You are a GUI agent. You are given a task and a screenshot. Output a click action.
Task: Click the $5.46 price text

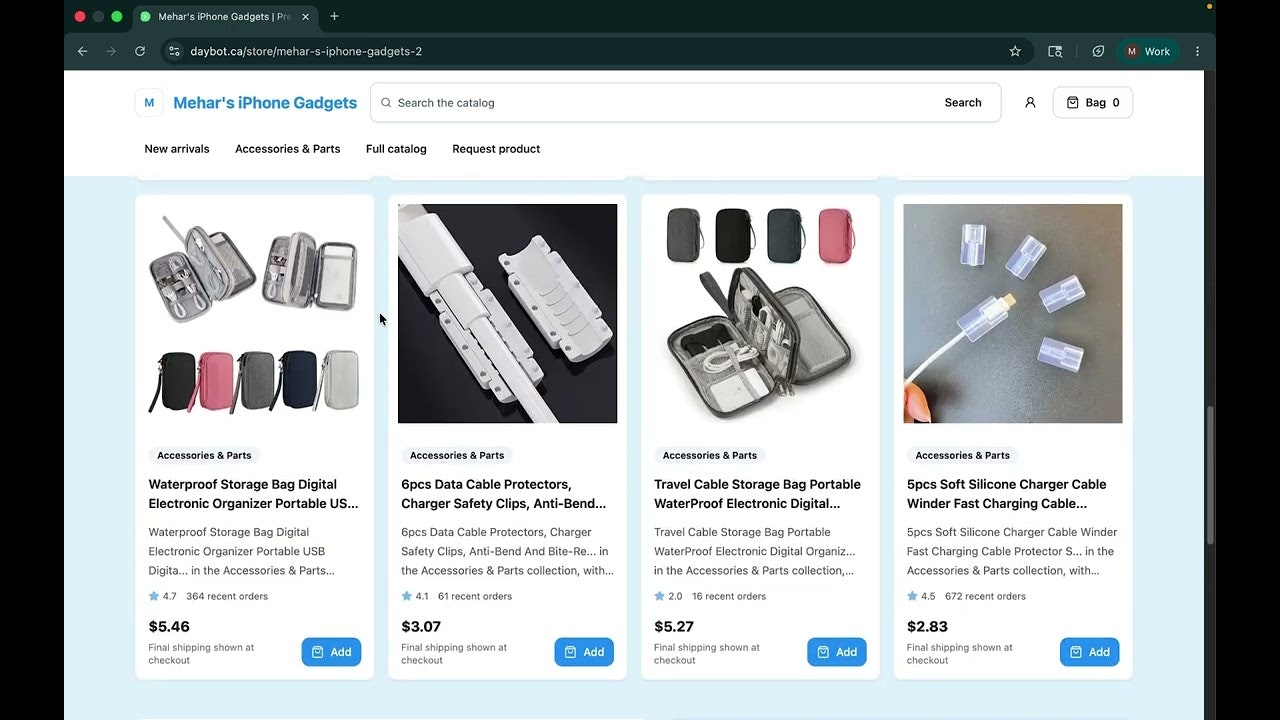[x=169, y=626]
